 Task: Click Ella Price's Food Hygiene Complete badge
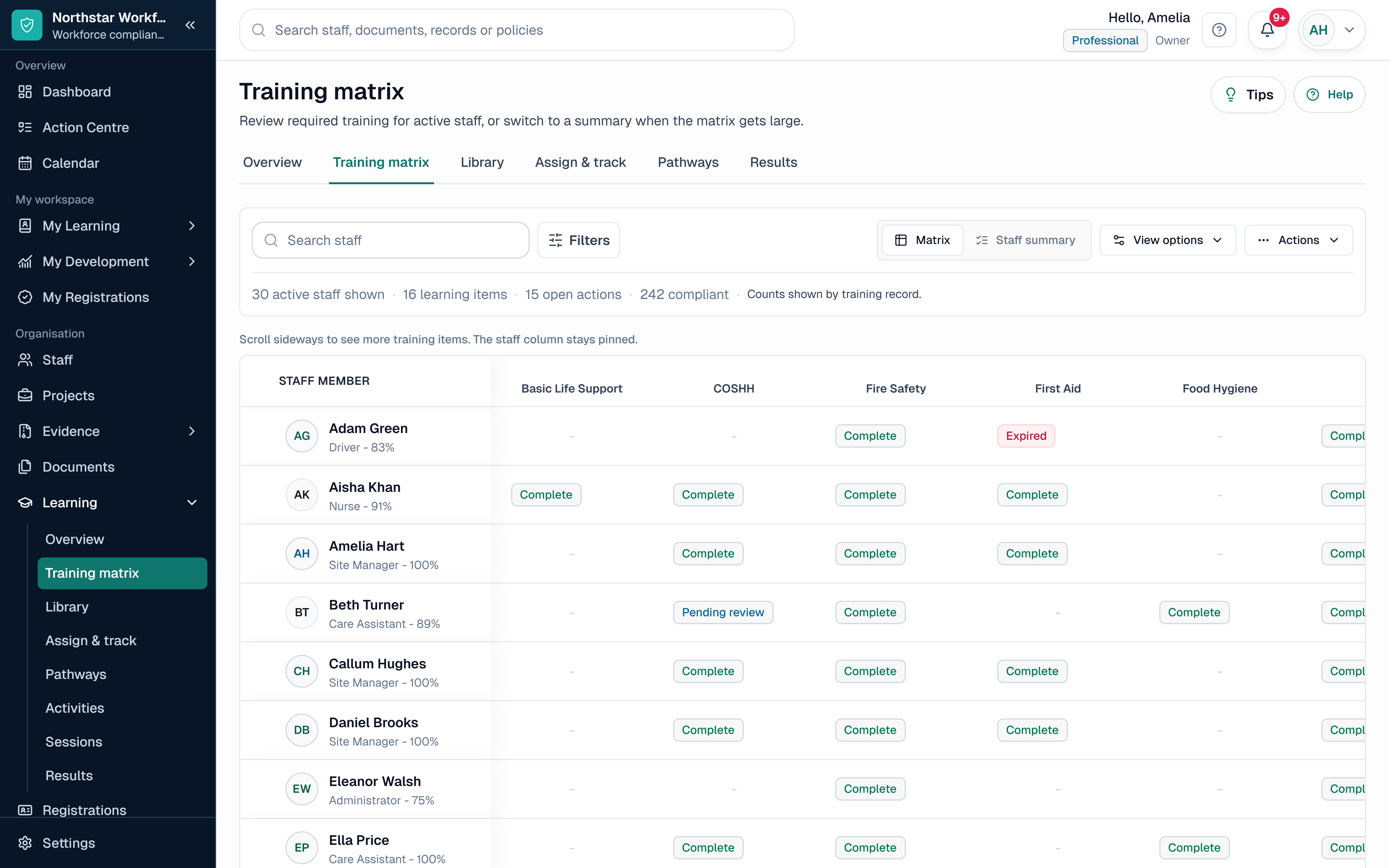click(x=1194, y=848)
